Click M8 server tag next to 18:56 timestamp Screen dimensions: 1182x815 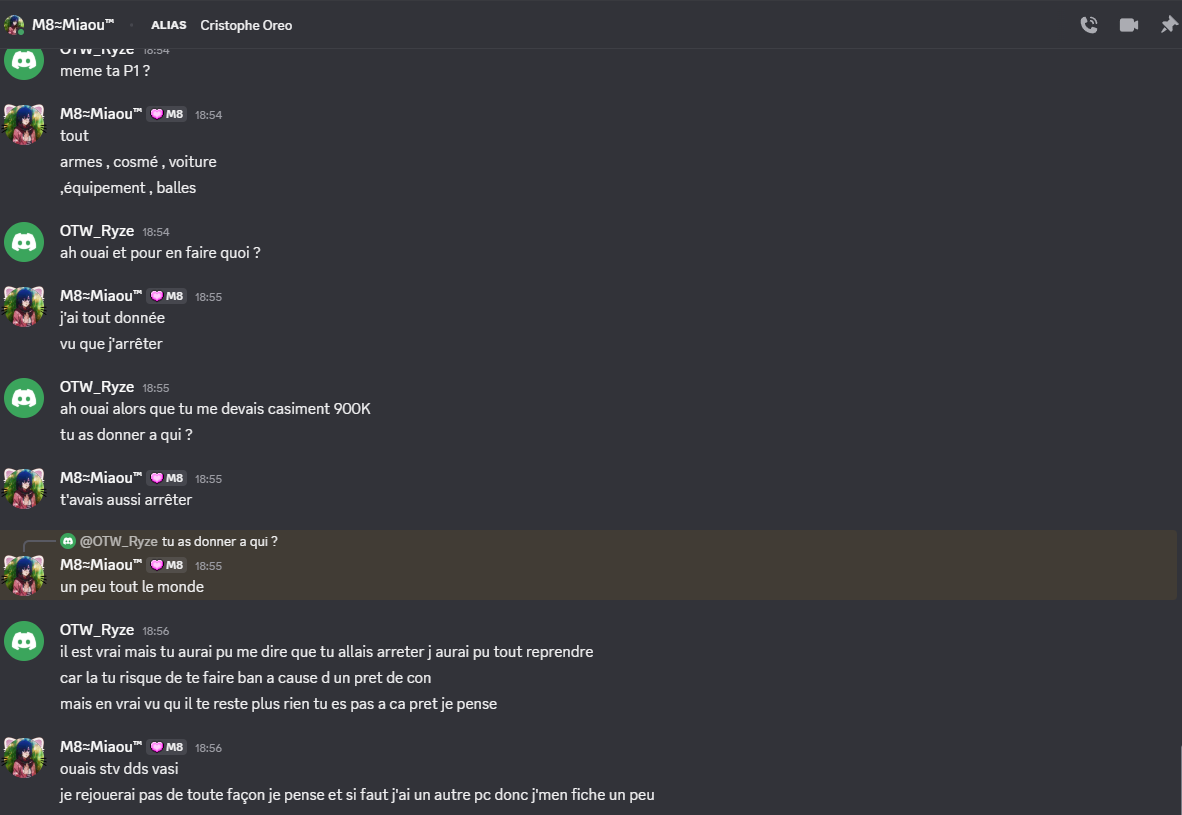click(x=167, y=747)
